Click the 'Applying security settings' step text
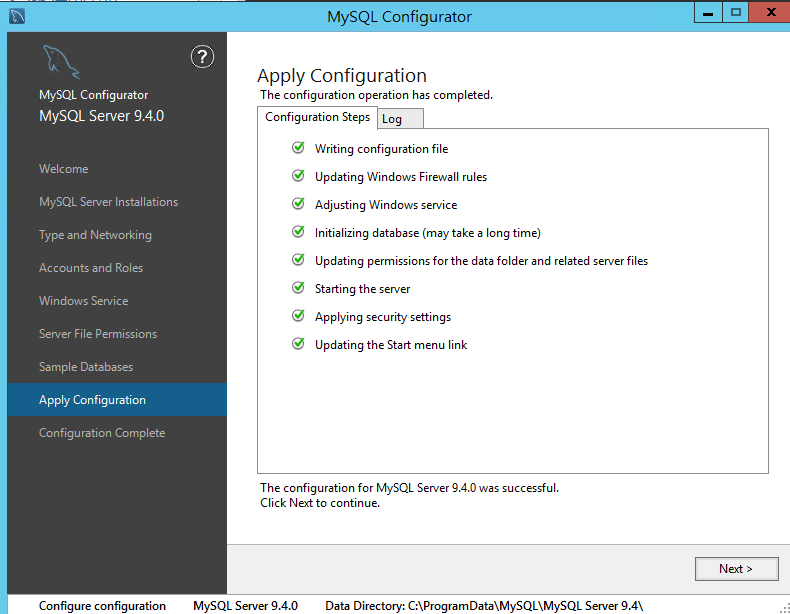 pyautogui.click(x=383, y=317)
